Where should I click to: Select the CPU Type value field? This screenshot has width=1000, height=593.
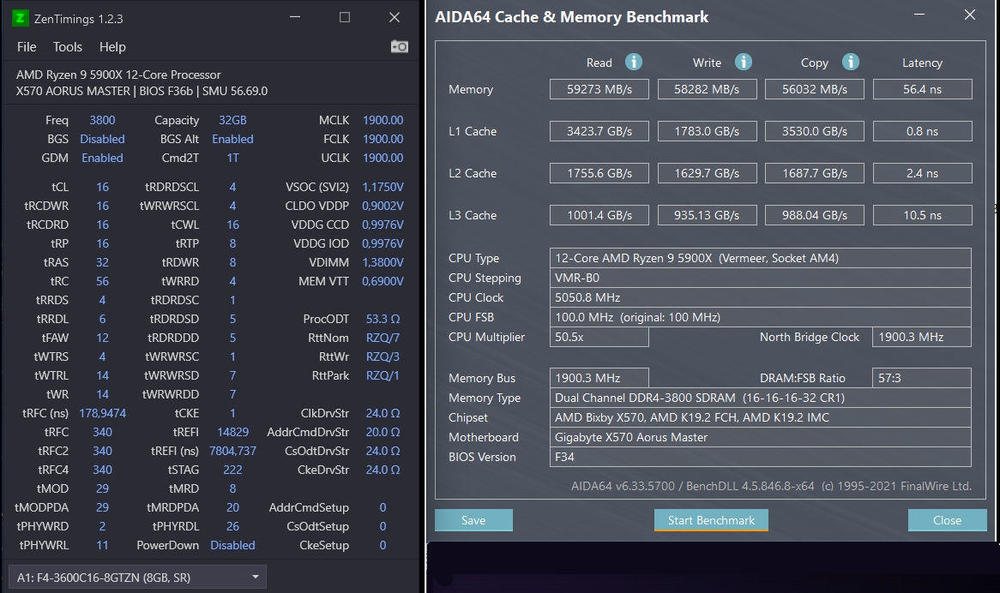760,258
